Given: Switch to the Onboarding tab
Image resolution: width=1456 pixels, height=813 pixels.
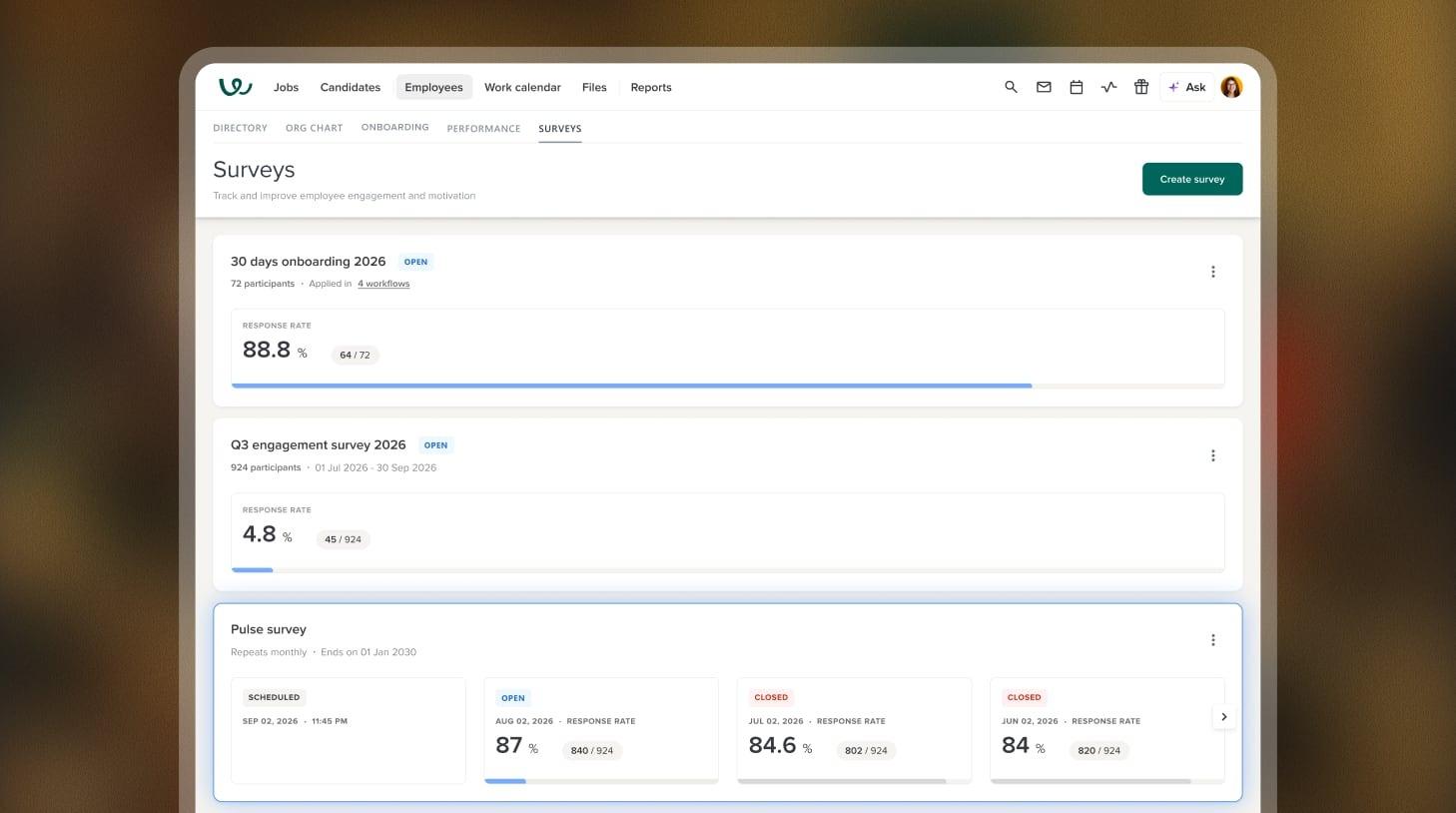Looking at the screenshot, I should pos(395,128).
